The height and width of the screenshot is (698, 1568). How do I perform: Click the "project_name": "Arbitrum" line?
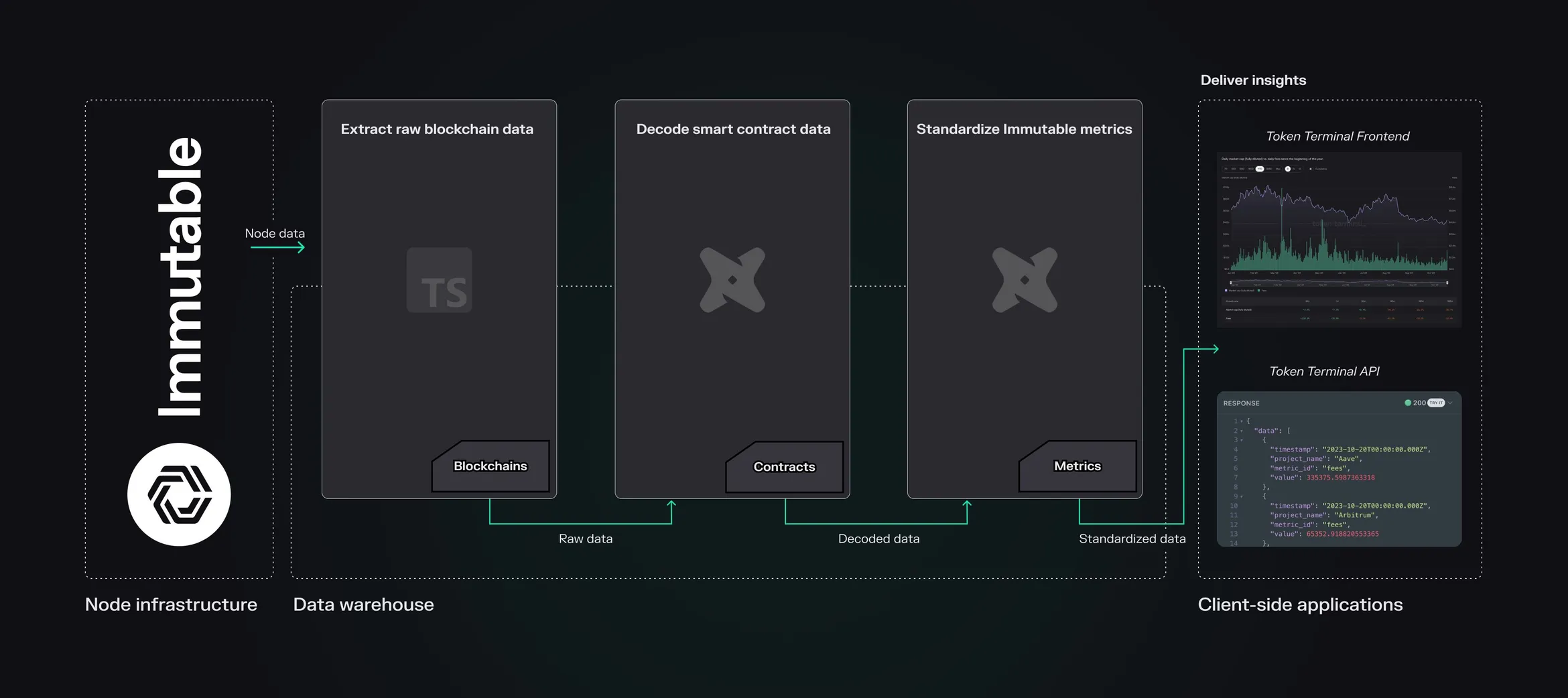(x=1324, y=515)
